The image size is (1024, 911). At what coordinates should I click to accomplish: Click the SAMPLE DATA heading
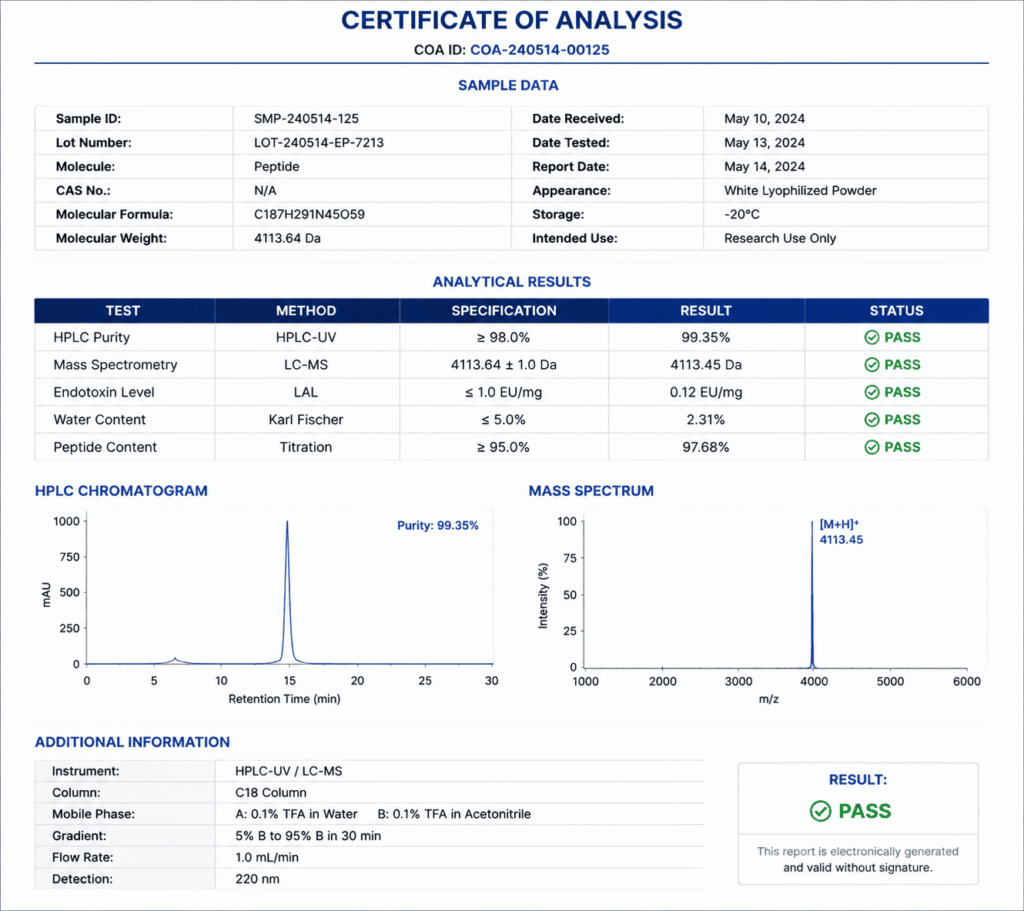(x=508, y=86)
